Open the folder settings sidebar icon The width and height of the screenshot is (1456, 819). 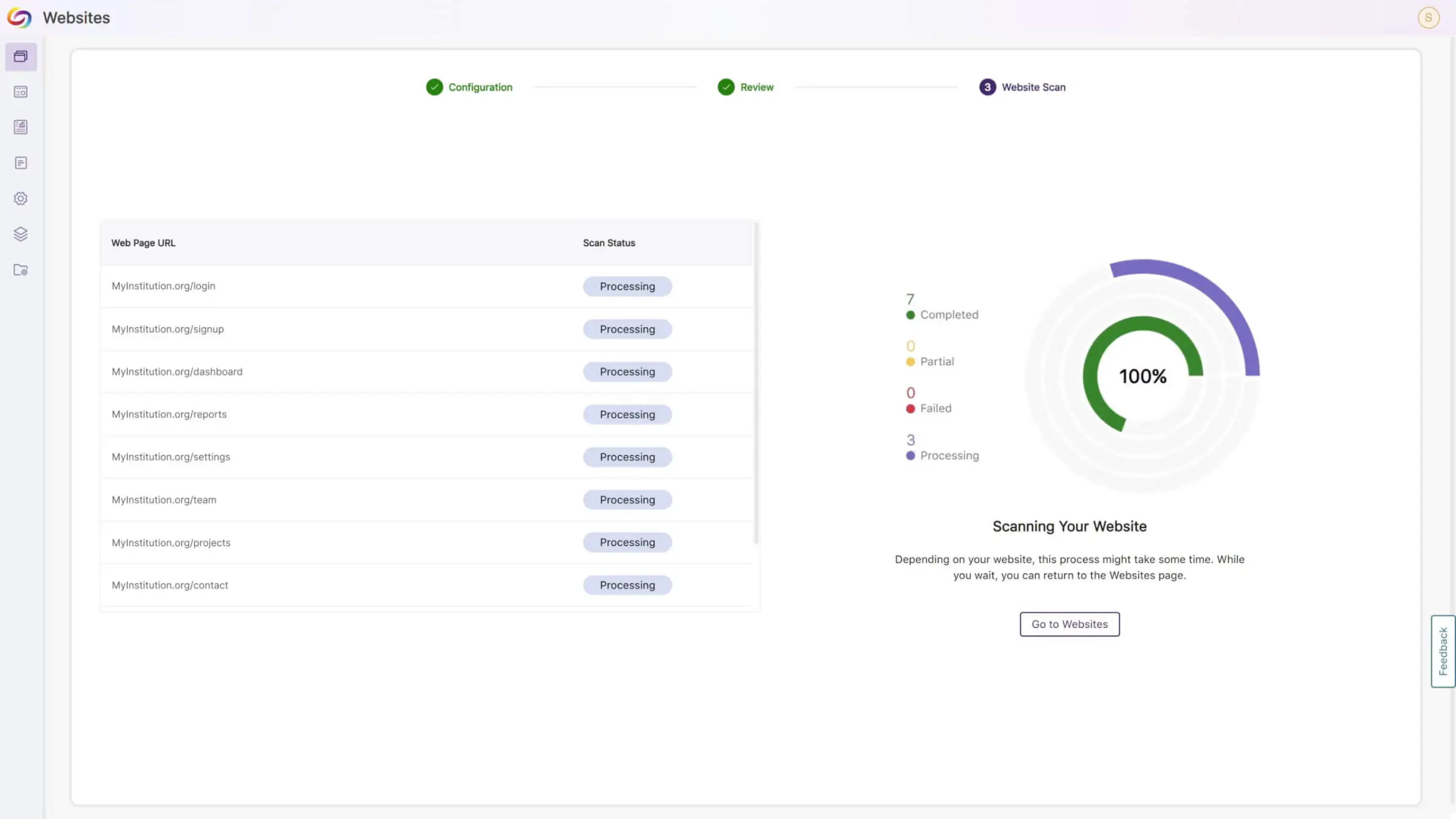(21, 270)
